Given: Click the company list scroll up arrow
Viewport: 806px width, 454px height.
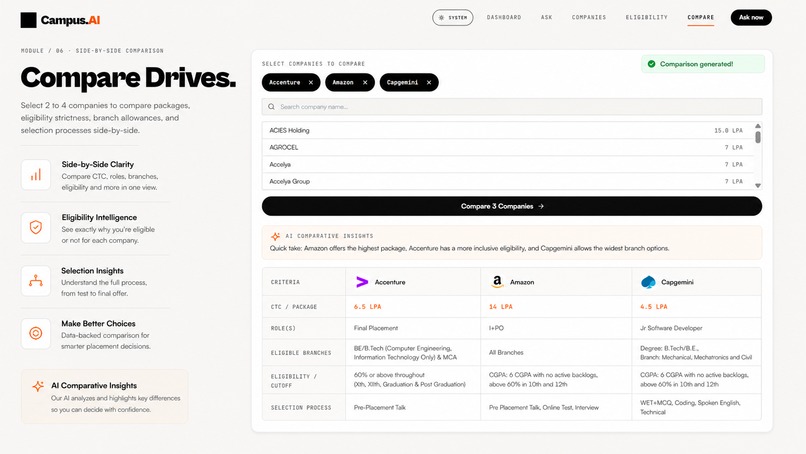Looking at the screenshot, I should tap(758, 126).
